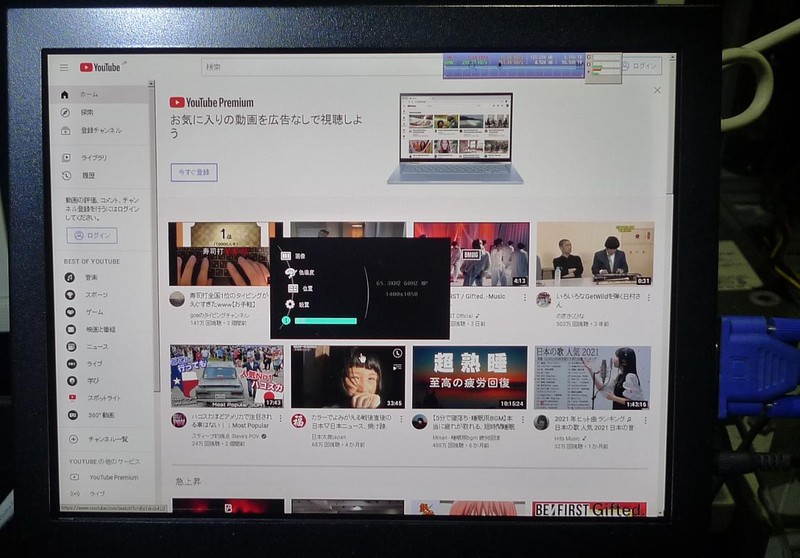Dismiss the YouTube Premium banner
The width and height of the screenshot is (800, 558).
[657, 91]
